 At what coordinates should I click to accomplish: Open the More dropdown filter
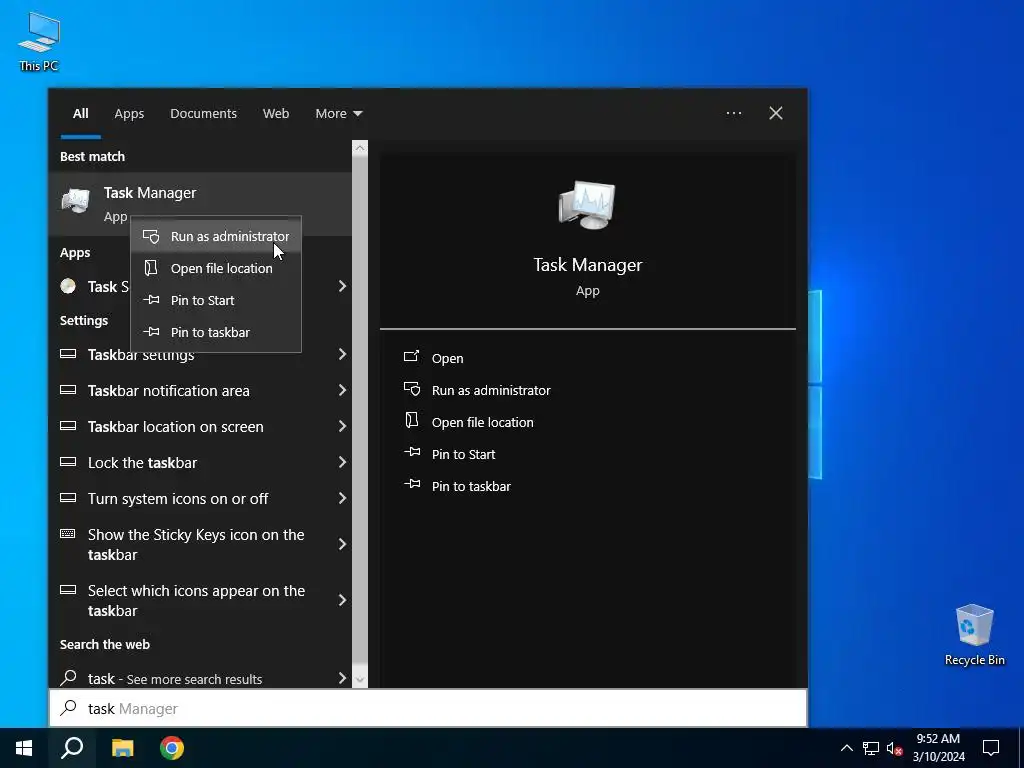[x=338, y=114]
